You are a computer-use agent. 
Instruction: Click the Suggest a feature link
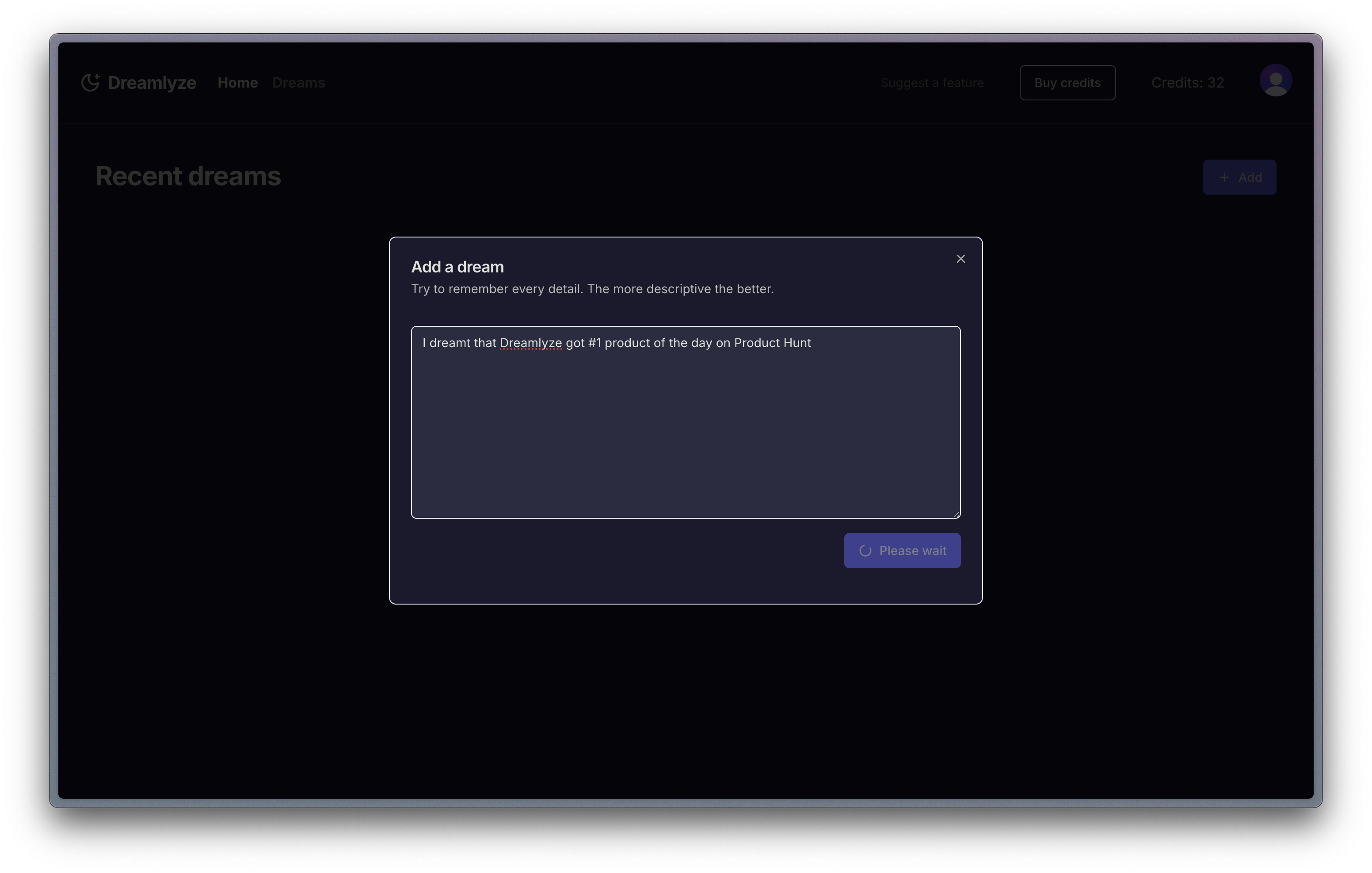932,83
